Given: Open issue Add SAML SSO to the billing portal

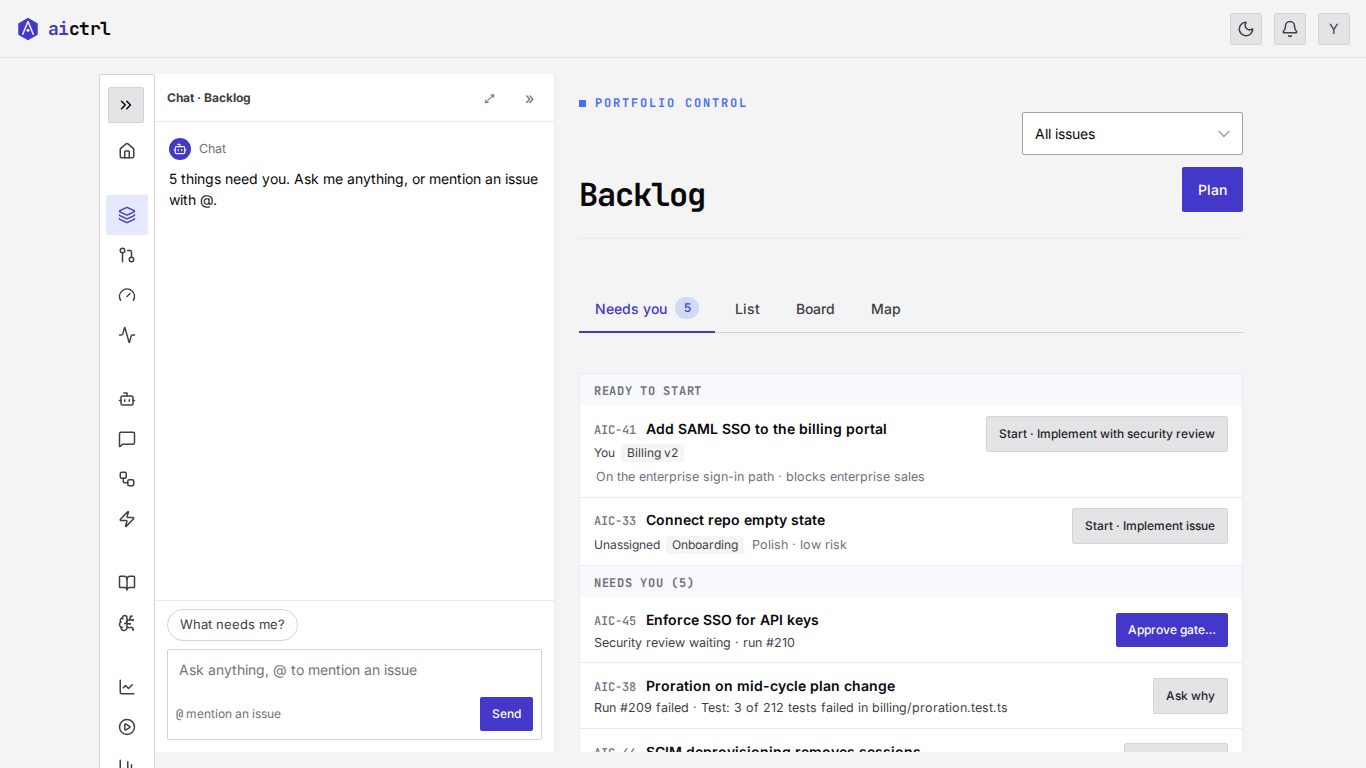Looking at the screenshot, I should coord(766,429).
